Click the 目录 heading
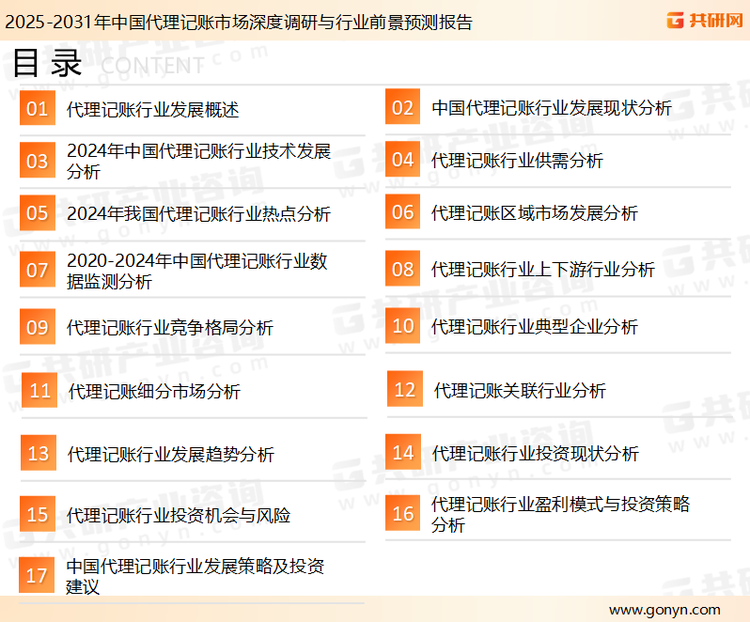This screenshot has width=750, height=622. click(47, 63)
